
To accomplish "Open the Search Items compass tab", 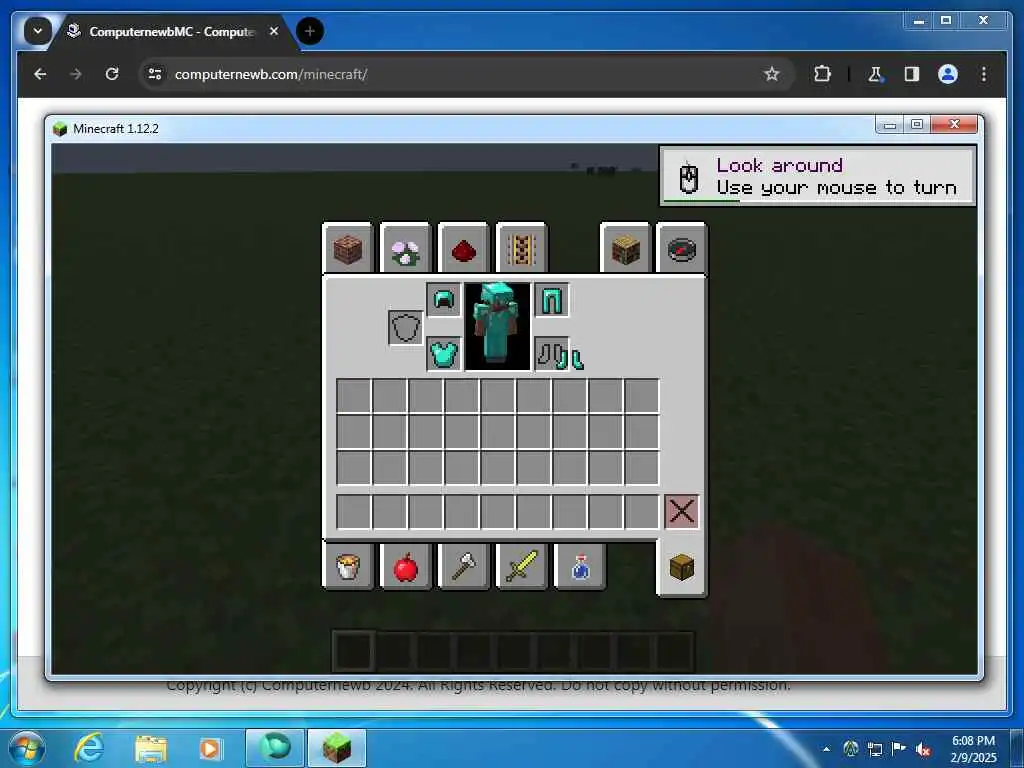I will tap(682, 249).
